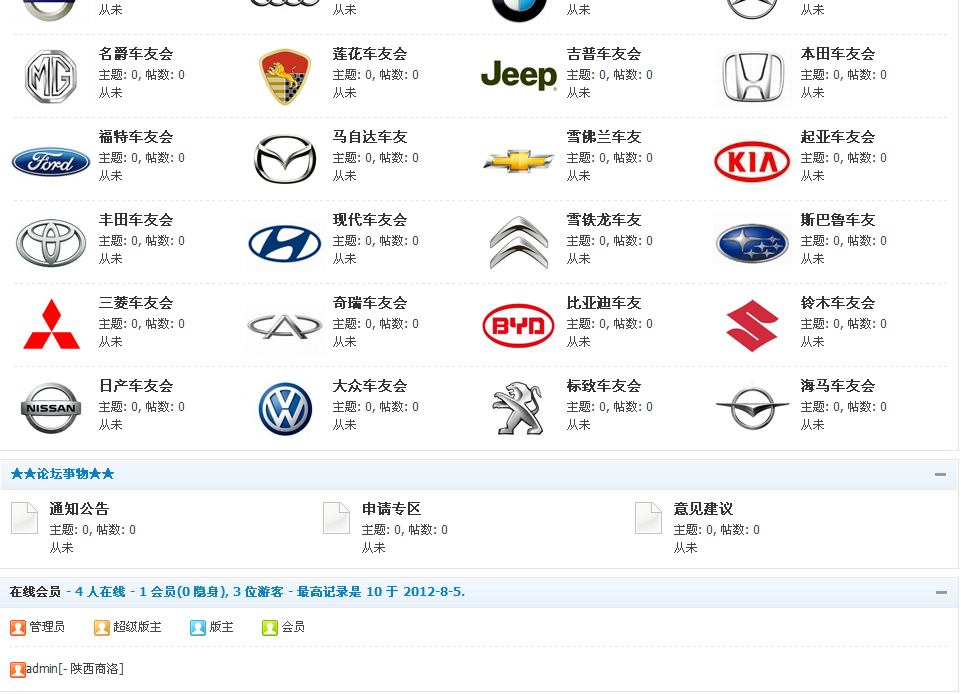Open the Hyundai blue logo
Viewport: 961px width, 694px height.
click(285, 243)
